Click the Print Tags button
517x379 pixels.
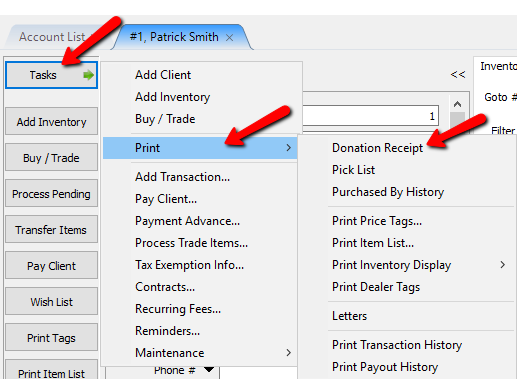(51, 338)
